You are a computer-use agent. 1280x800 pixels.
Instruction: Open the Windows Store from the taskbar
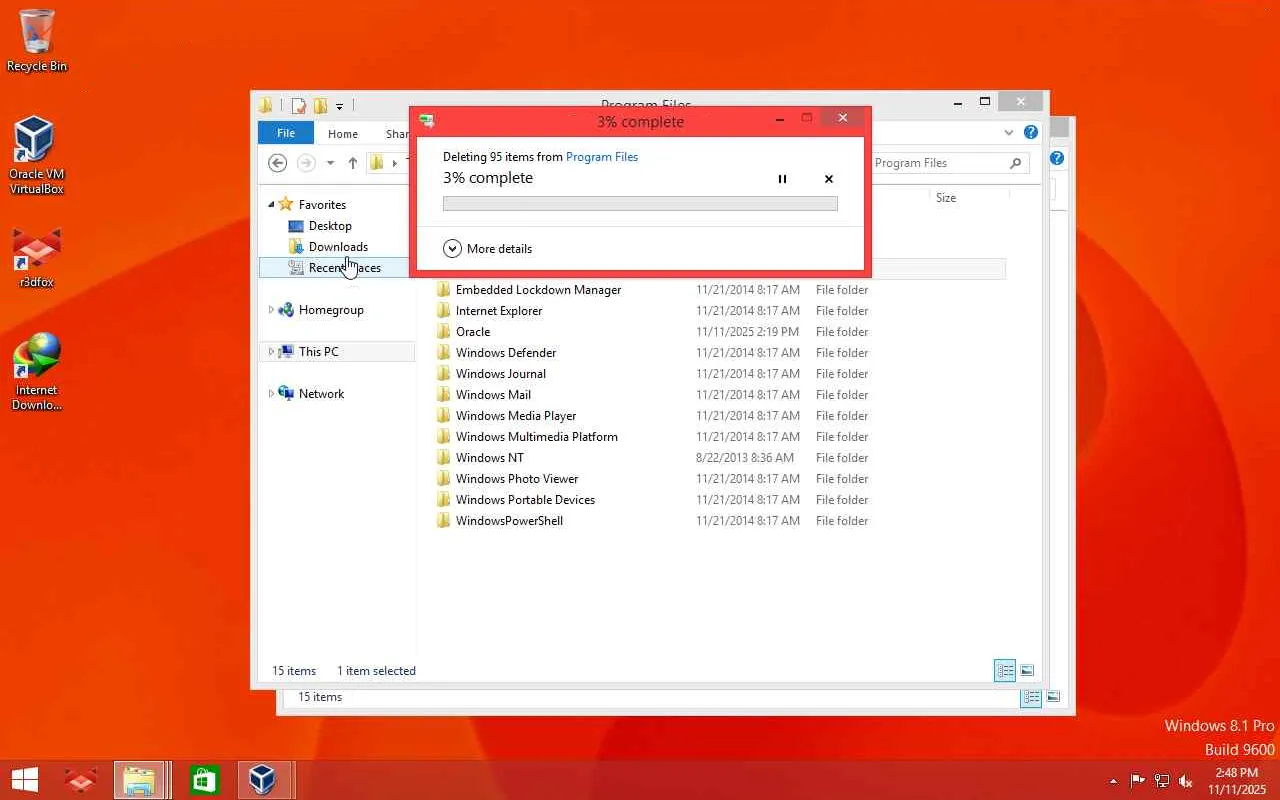(204, 780)
